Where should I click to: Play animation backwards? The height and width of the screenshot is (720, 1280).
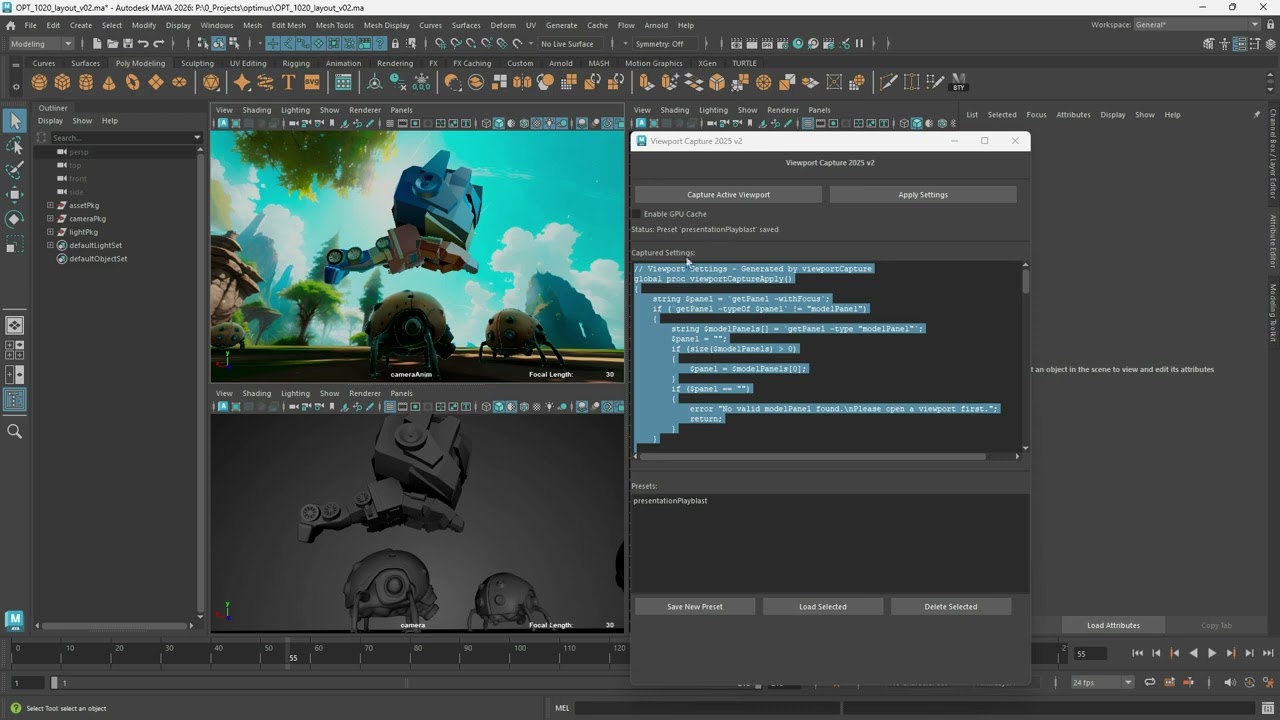pyautogui.click(x=1193, y=653)
